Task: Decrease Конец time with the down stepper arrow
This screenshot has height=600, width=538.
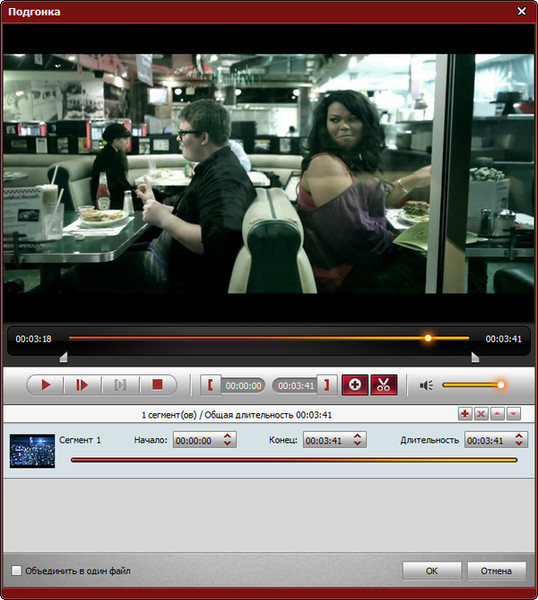Action: click(357, 443)
